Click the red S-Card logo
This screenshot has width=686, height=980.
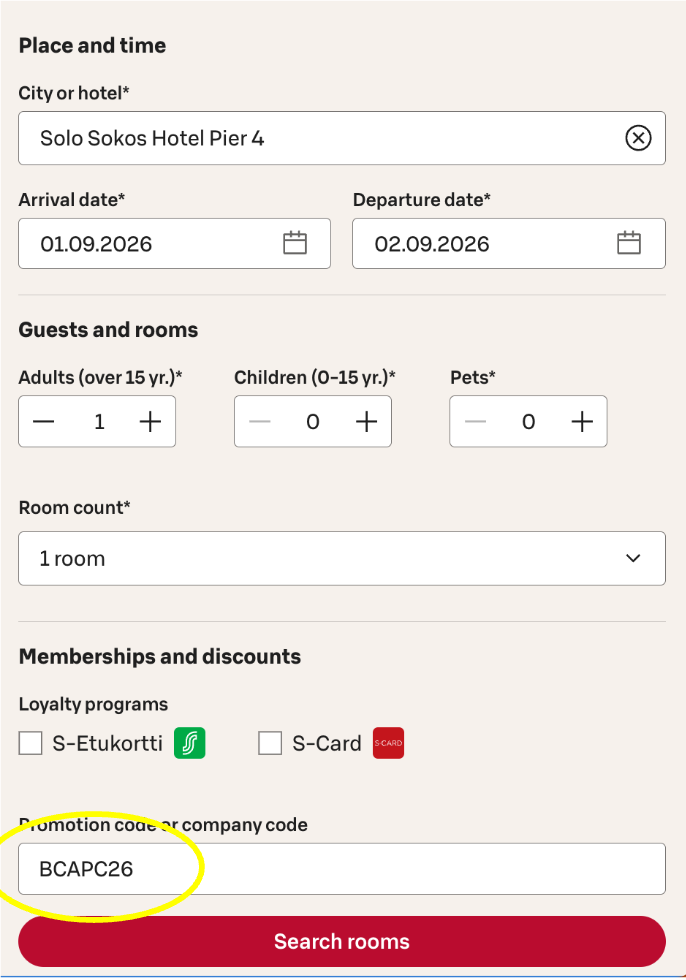[389, 743]
